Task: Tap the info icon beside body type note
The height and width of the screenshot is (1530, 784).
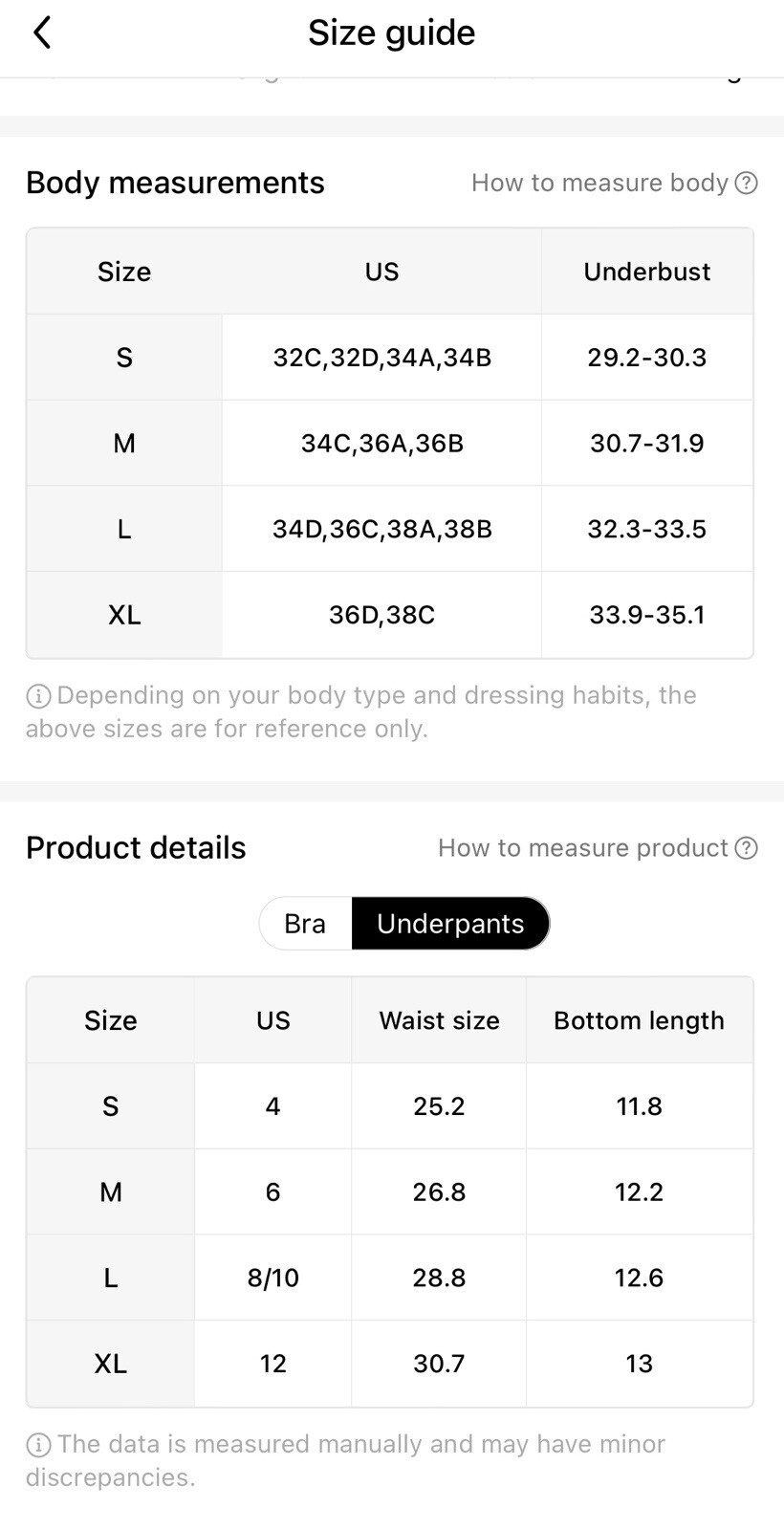Action: click(x=38, y=696)
